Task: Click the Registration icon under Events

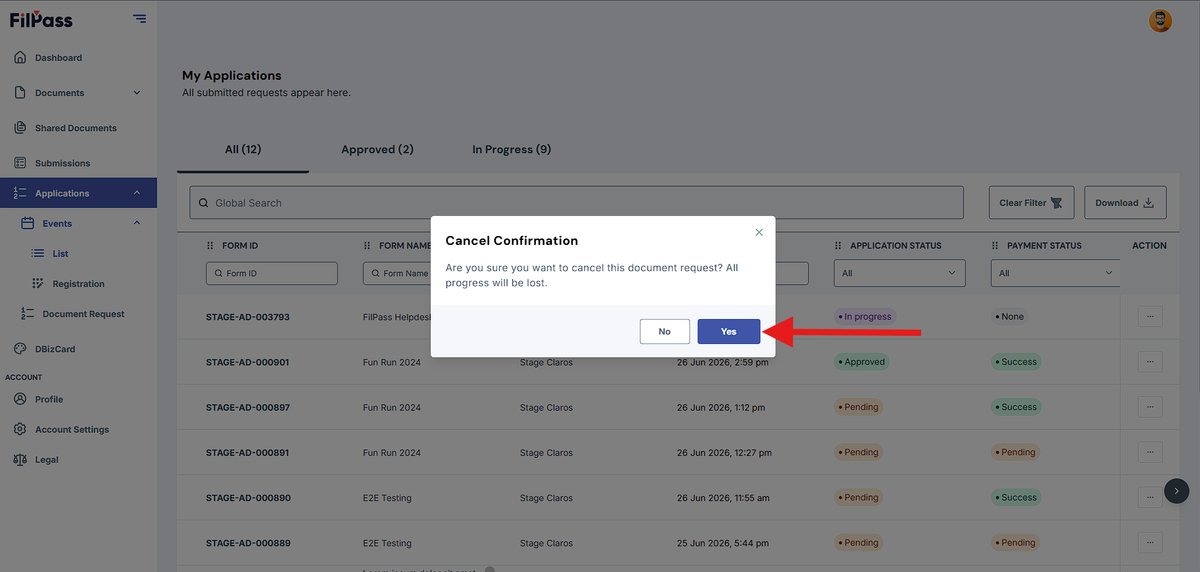Action: 38,284
